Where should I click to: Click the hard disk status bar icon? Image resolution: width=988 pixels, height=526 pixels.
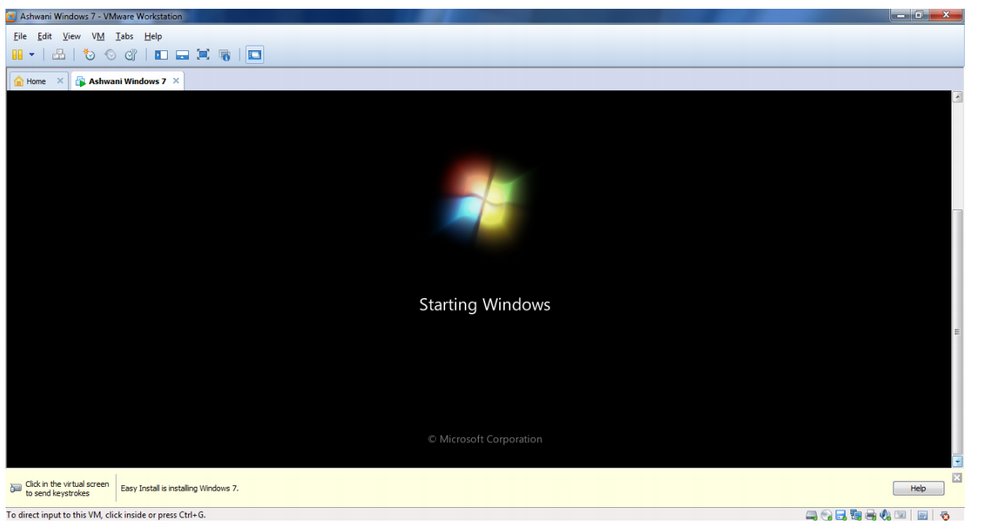pos(811,516)
